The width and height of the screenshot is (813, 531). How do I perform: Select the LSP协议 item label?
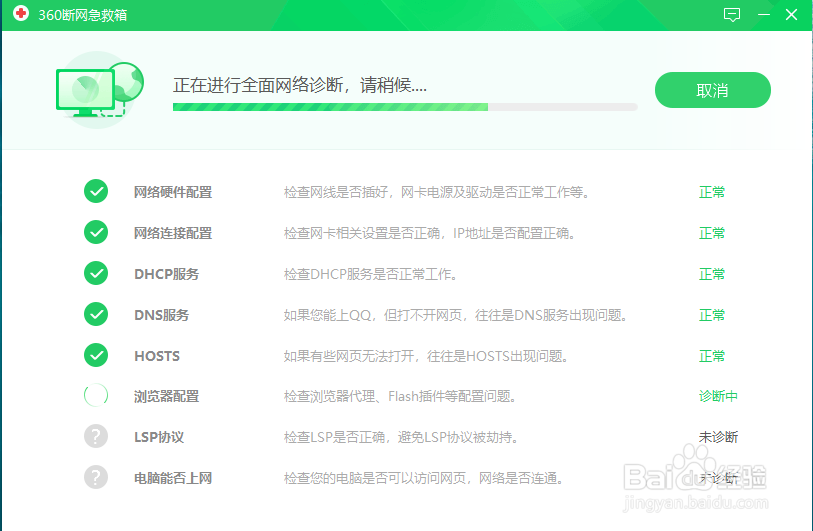point(159,438)
